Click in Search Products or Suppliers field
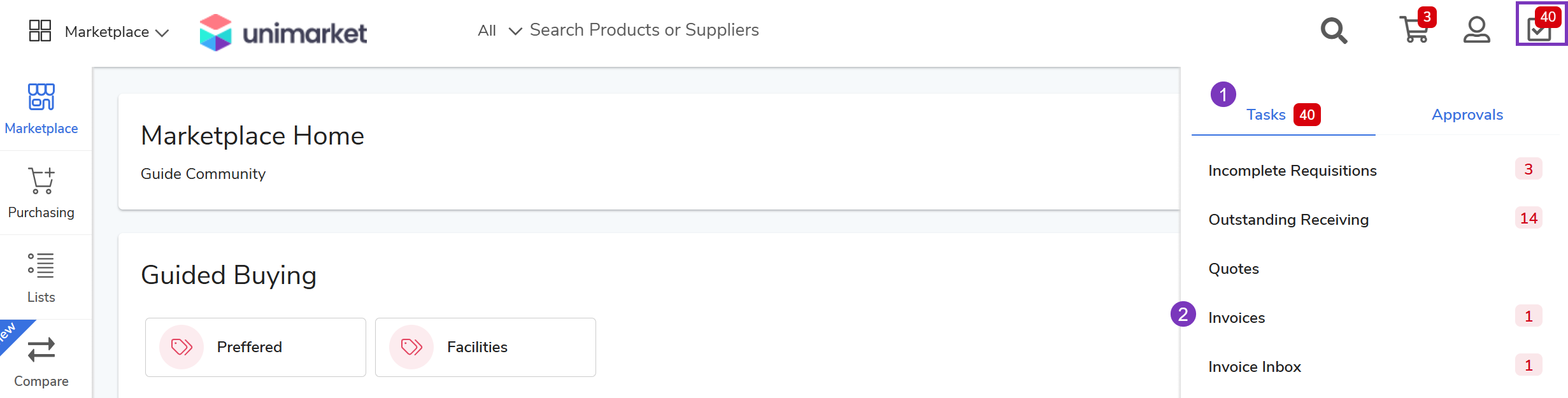This screenshot has width=1568, height=398. pyautogui.click(x=644, y=30)
